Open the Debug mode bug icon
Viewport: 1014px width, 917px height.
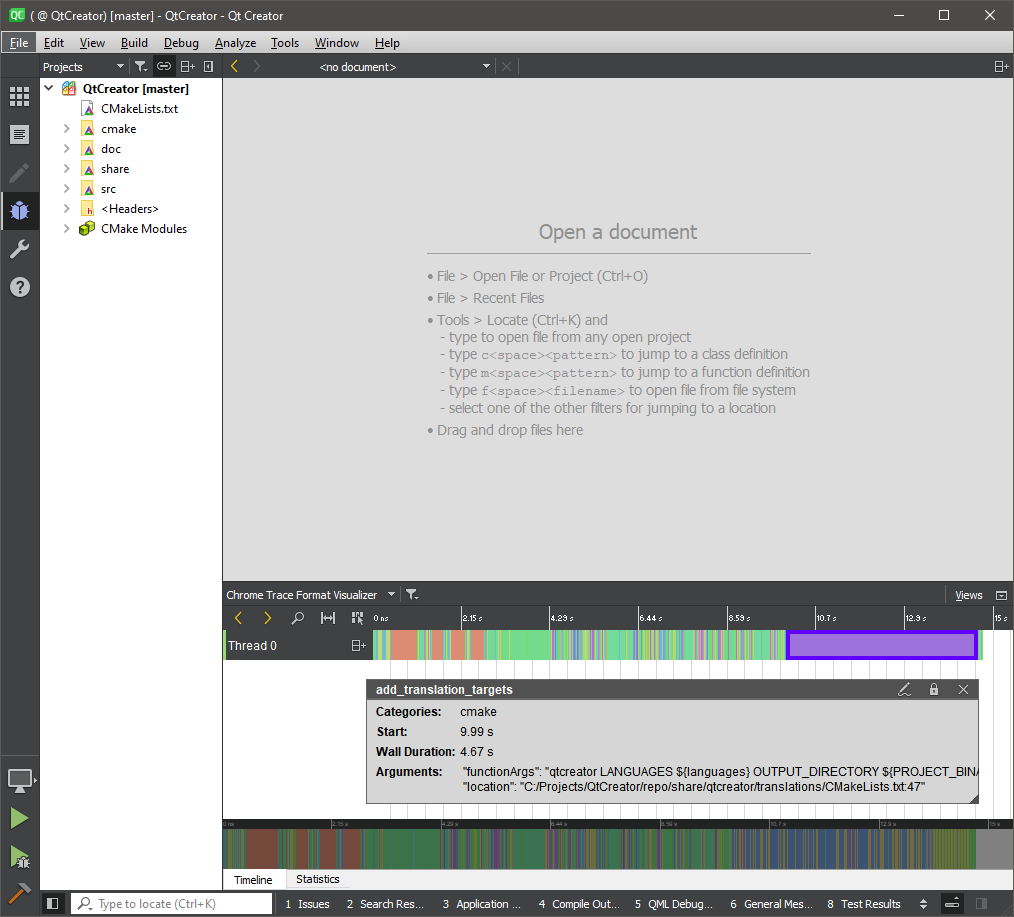[19, 211]
